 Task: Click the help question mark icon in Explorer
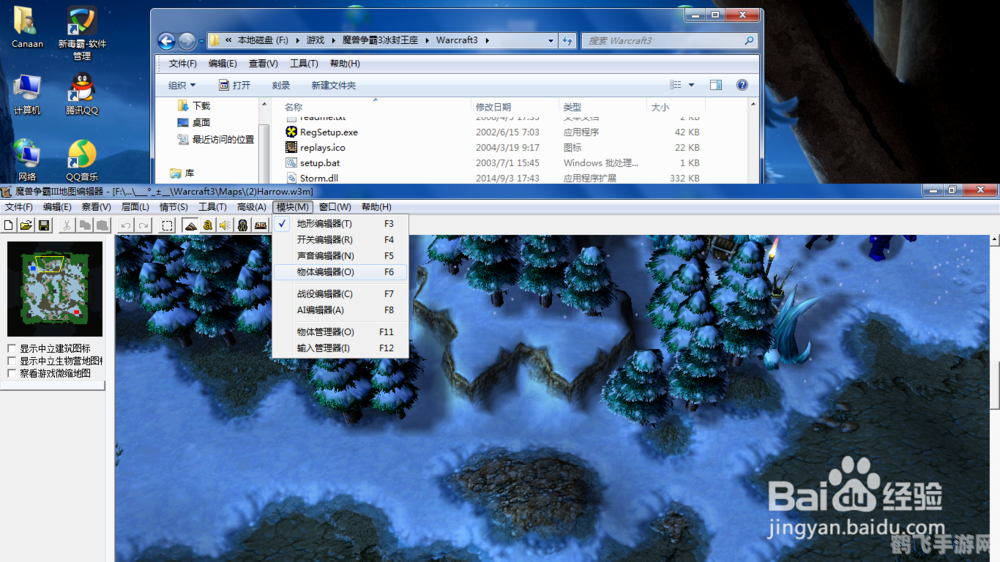click(742, 85)
